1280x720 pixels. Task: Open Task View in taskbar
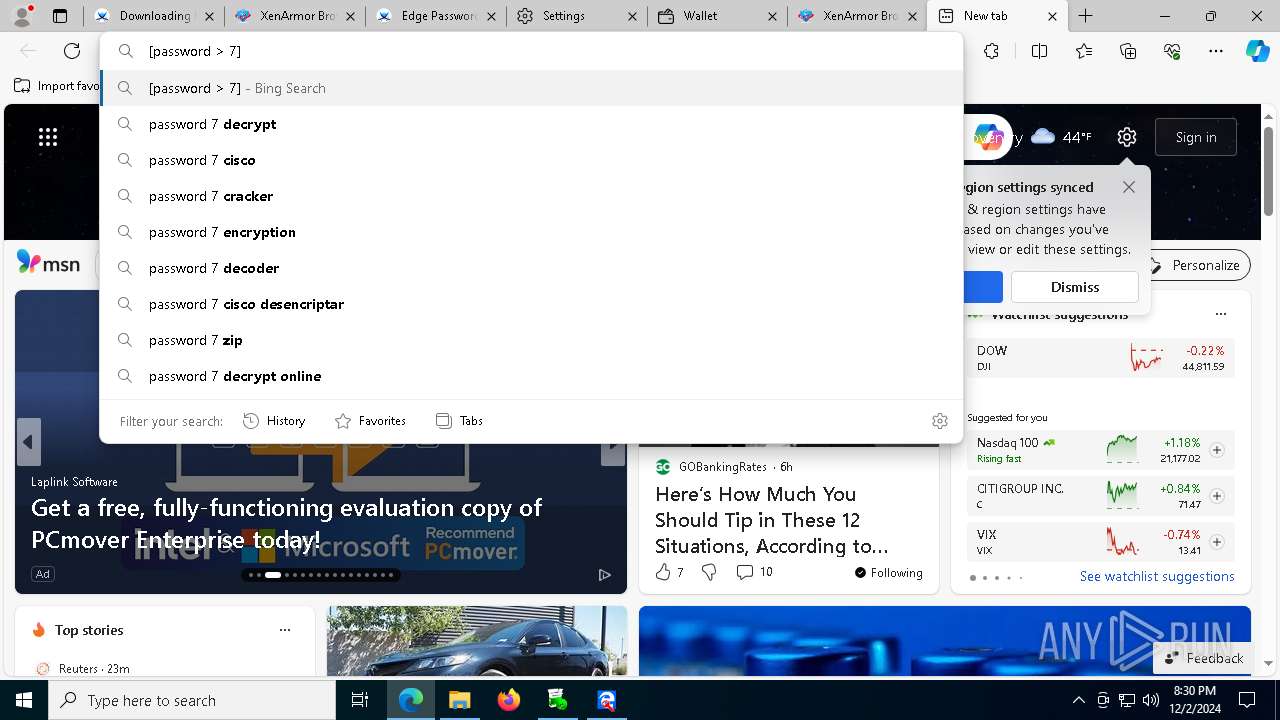click(x=360, y=700)
